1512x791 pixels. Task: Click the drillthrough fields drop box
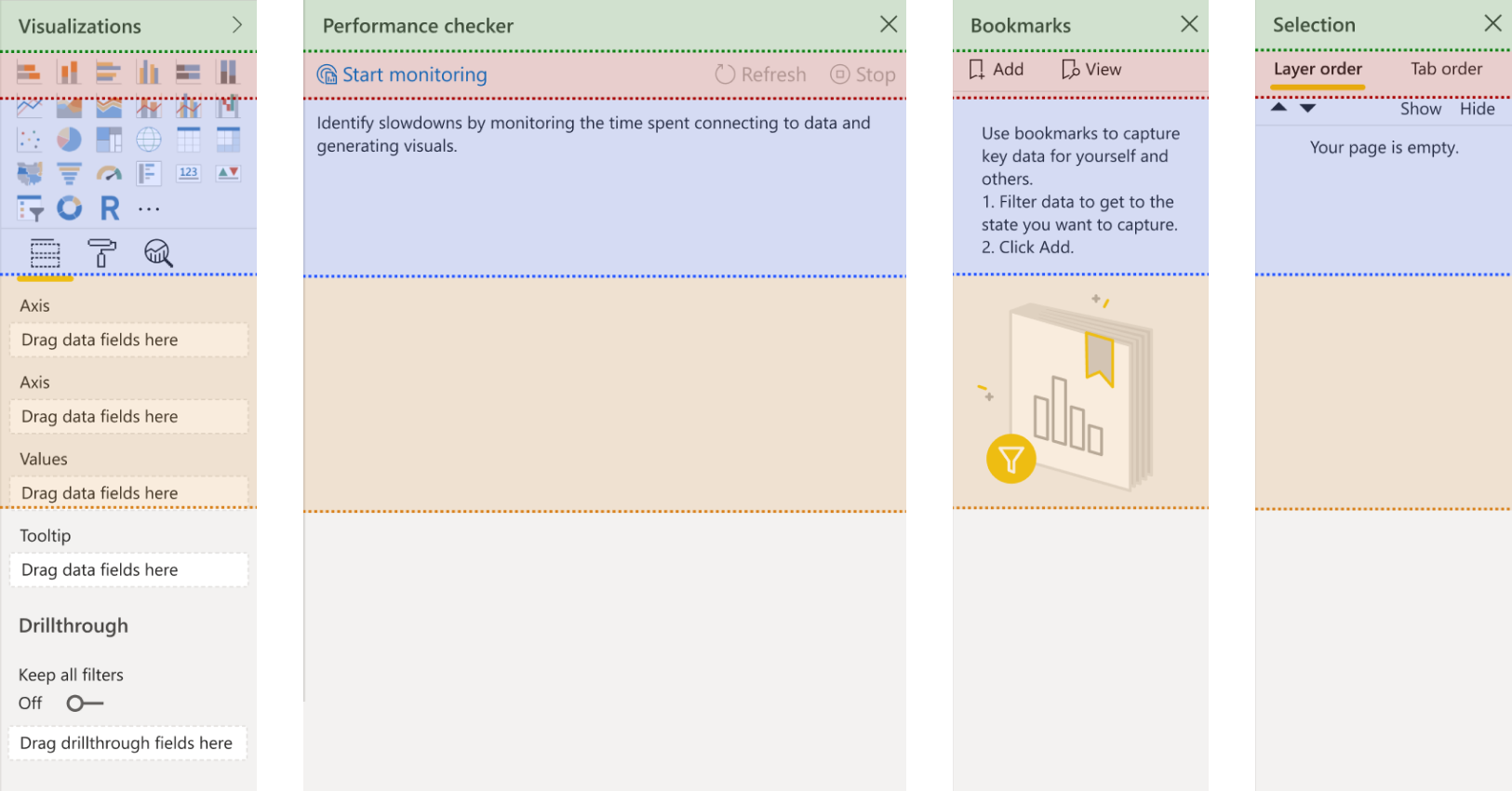click(x=127, y=744)
